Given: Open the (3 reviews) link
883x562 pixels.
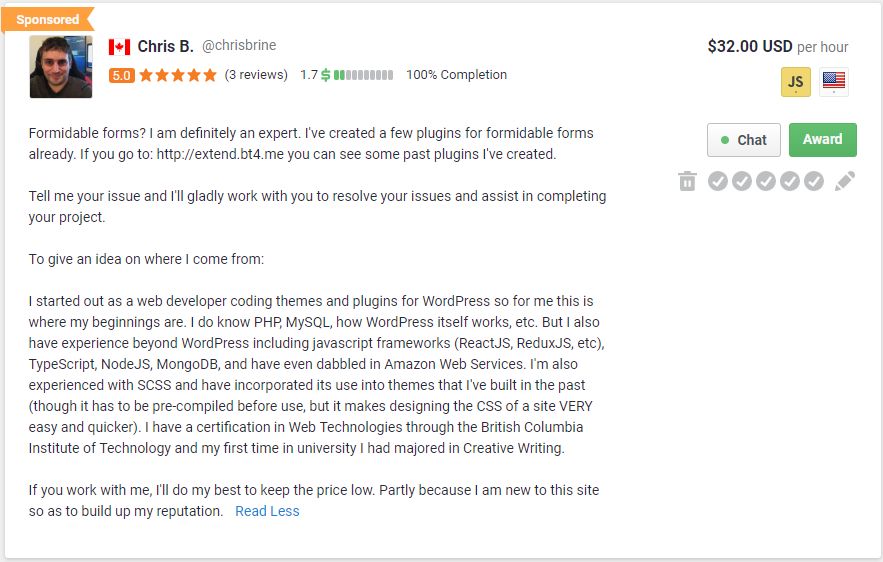Looking at the screenshot, I should (256, 75).
